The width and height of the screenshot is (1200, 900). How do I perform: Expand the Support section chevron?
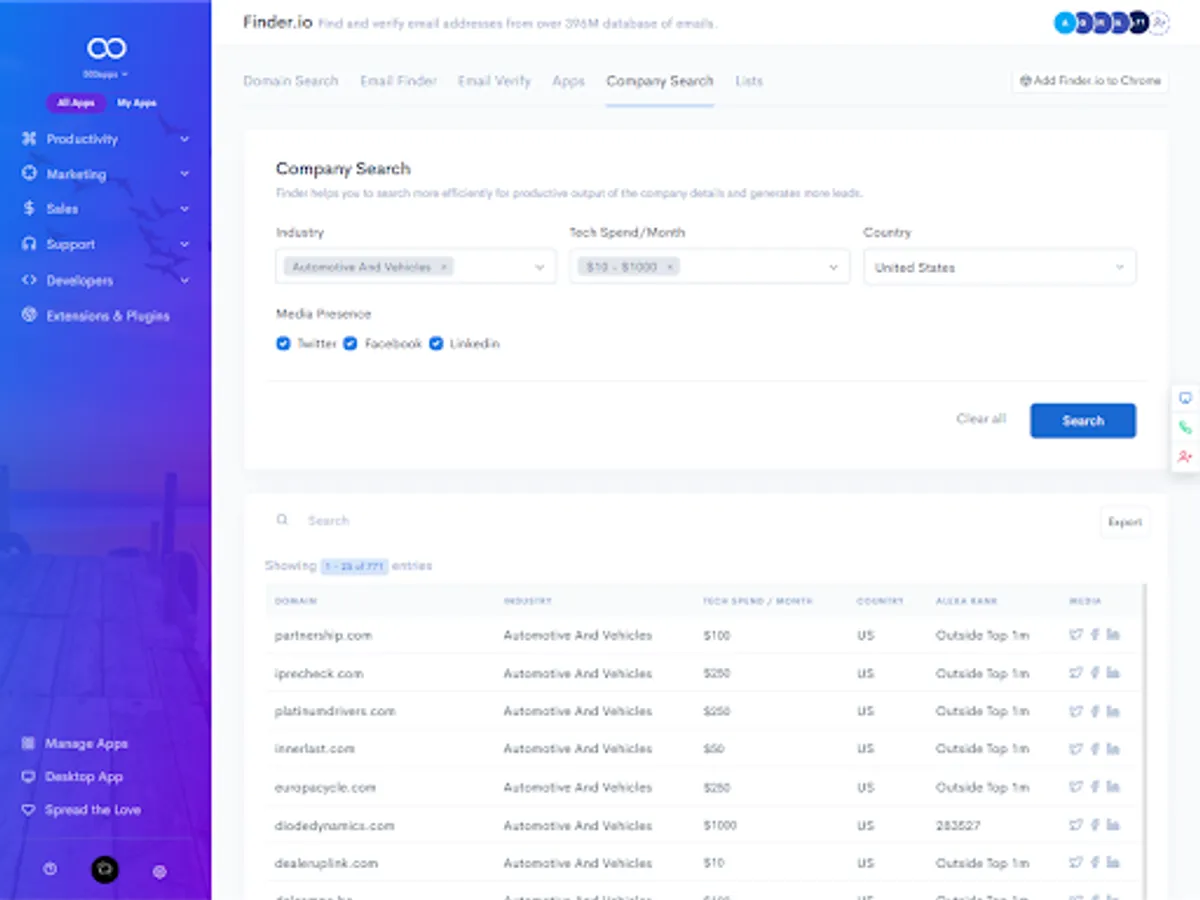click(x=185, y=244)
